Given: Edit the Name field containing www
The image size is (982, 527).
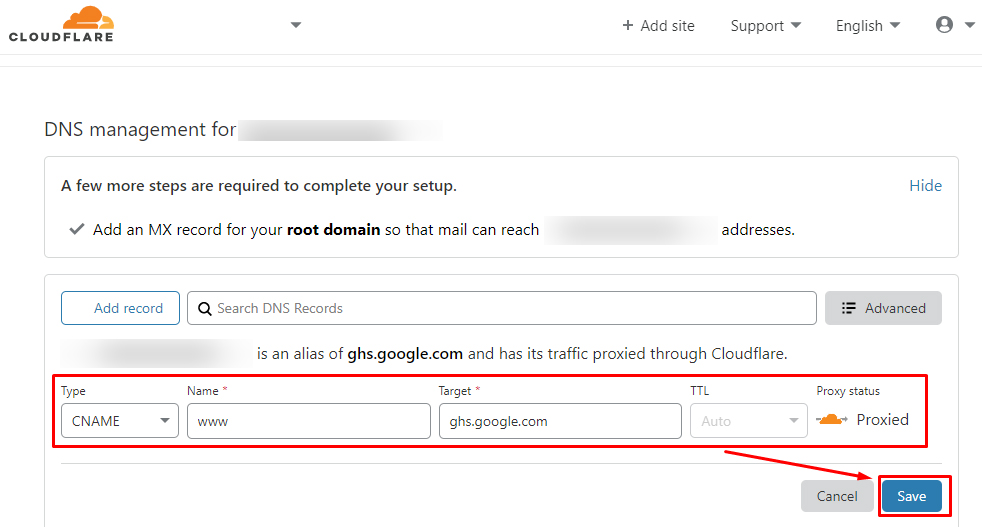Looking at the screenshot, I should pyautogui.click(x=309, y=420).
